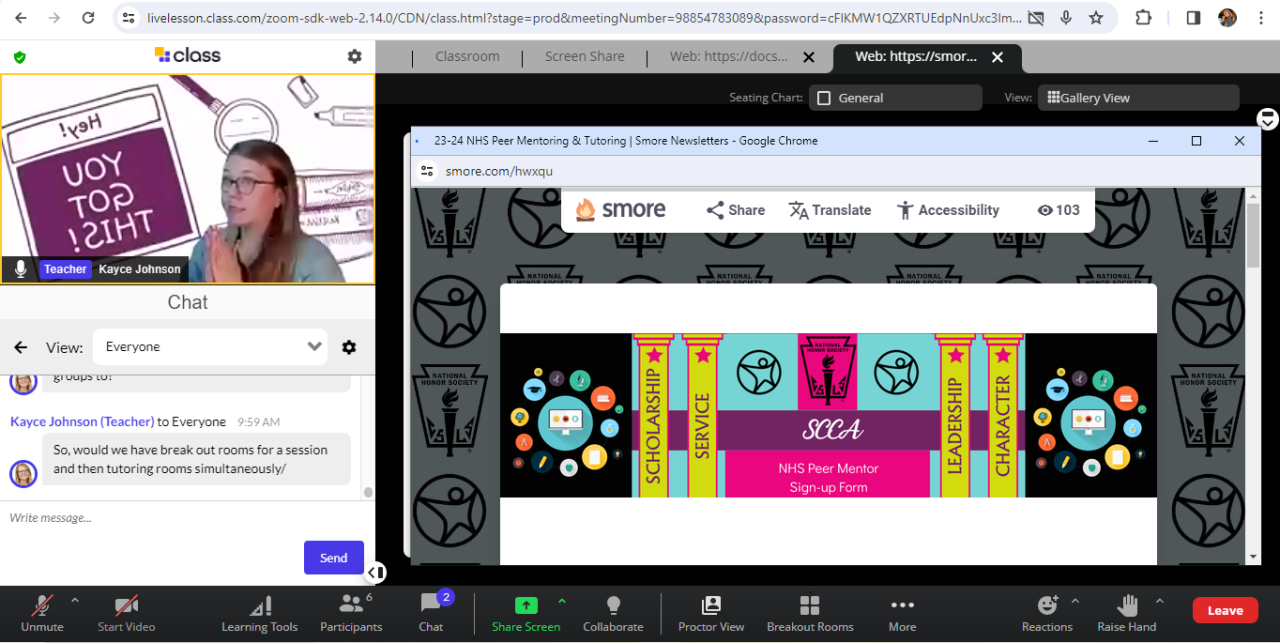This screenshot has height=643, width=1280.
Task: Click the Smore page vertical scrollbar
Action: 1253,234
